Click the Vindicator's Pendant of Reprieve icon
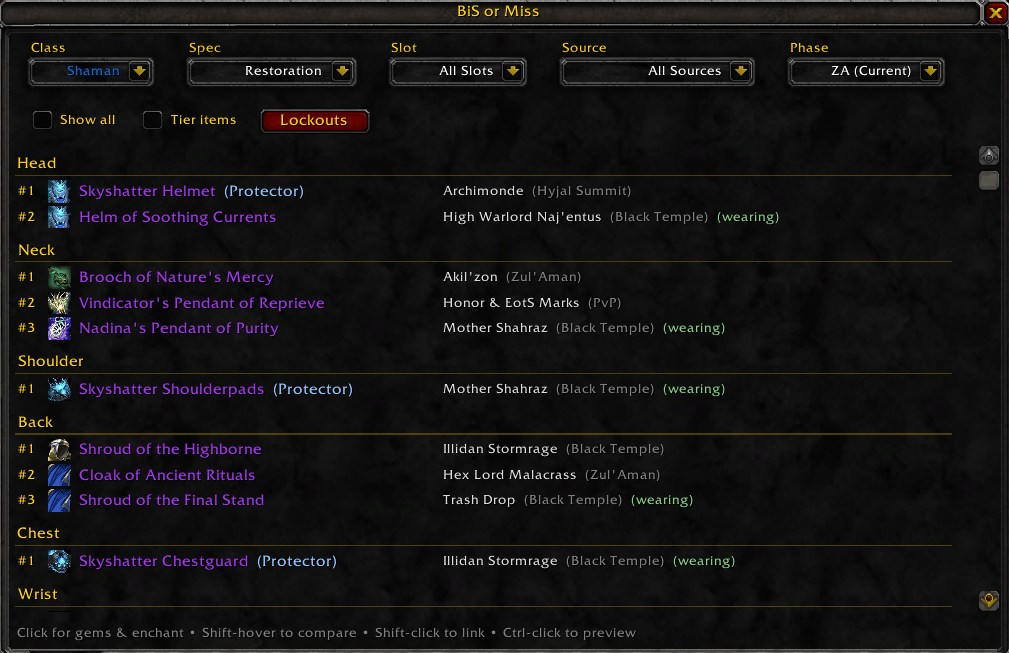Screen dimensions: 1009x653 coord(59,302)
